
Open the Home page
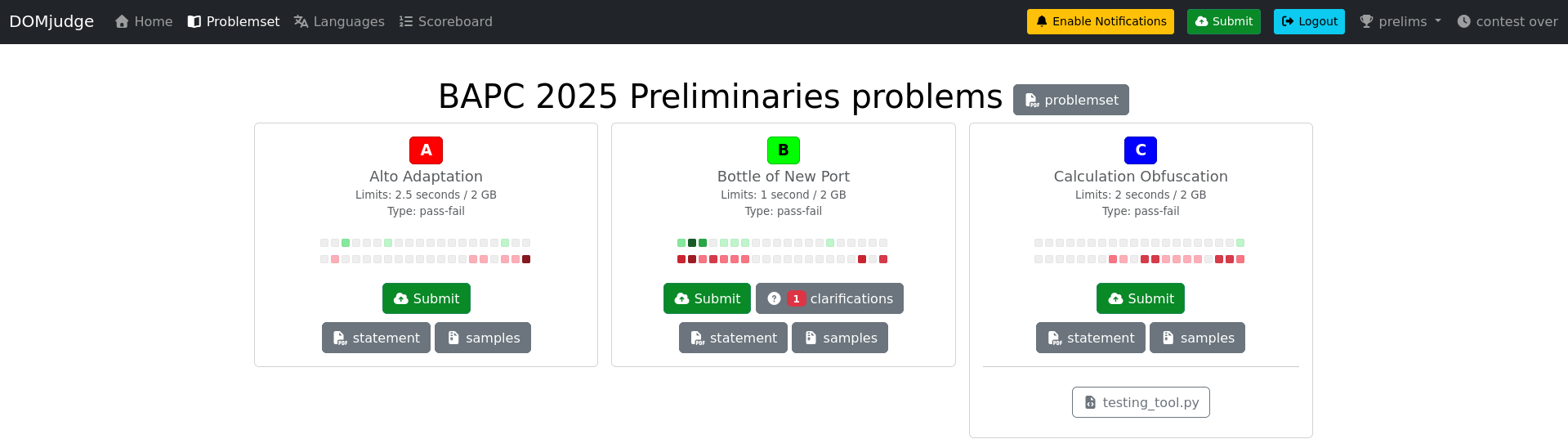click(x=144, y=21)
